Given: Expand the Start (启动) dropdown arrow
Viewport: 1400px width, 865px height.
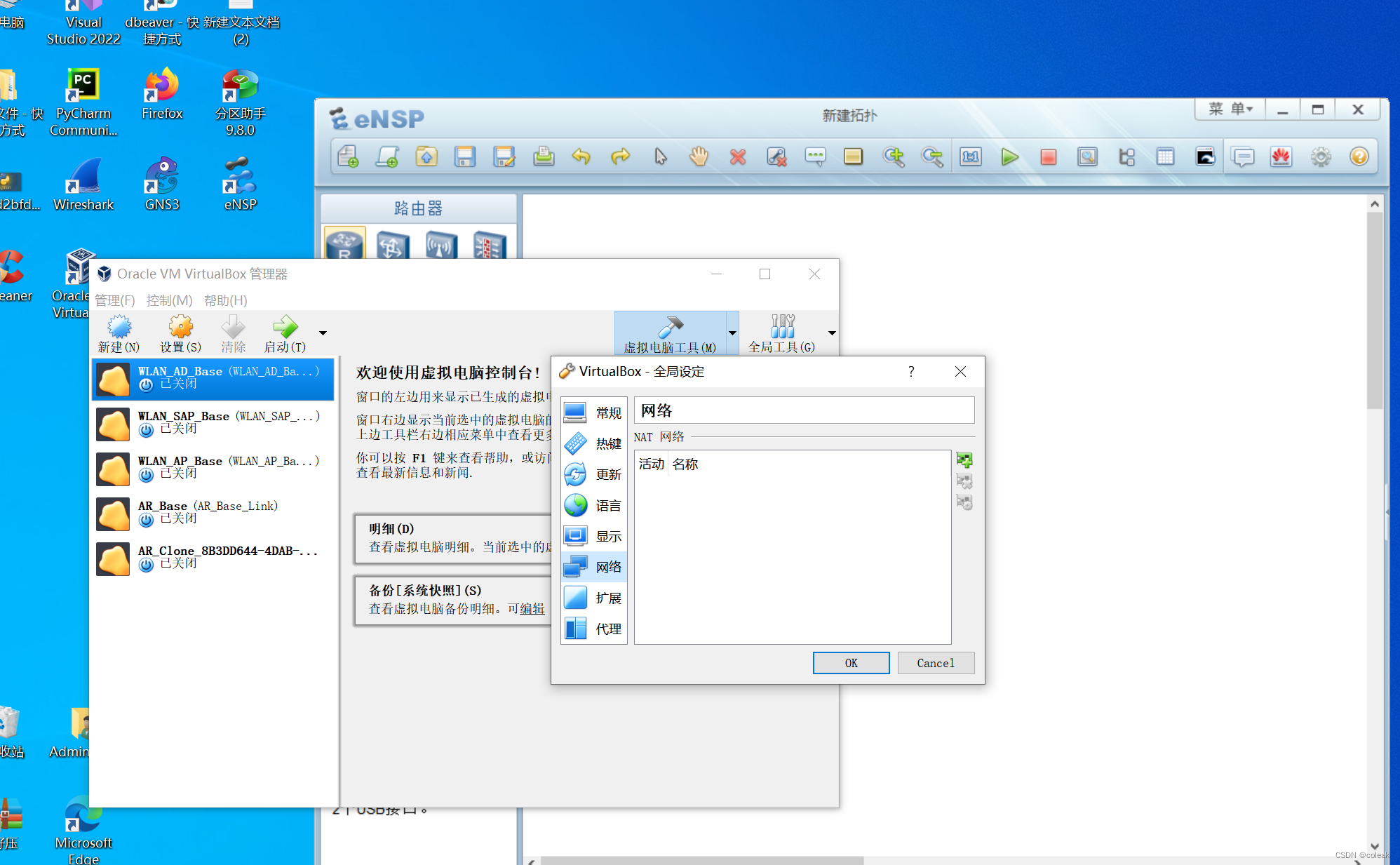Looking at the screenshot, I should (323, 333).
